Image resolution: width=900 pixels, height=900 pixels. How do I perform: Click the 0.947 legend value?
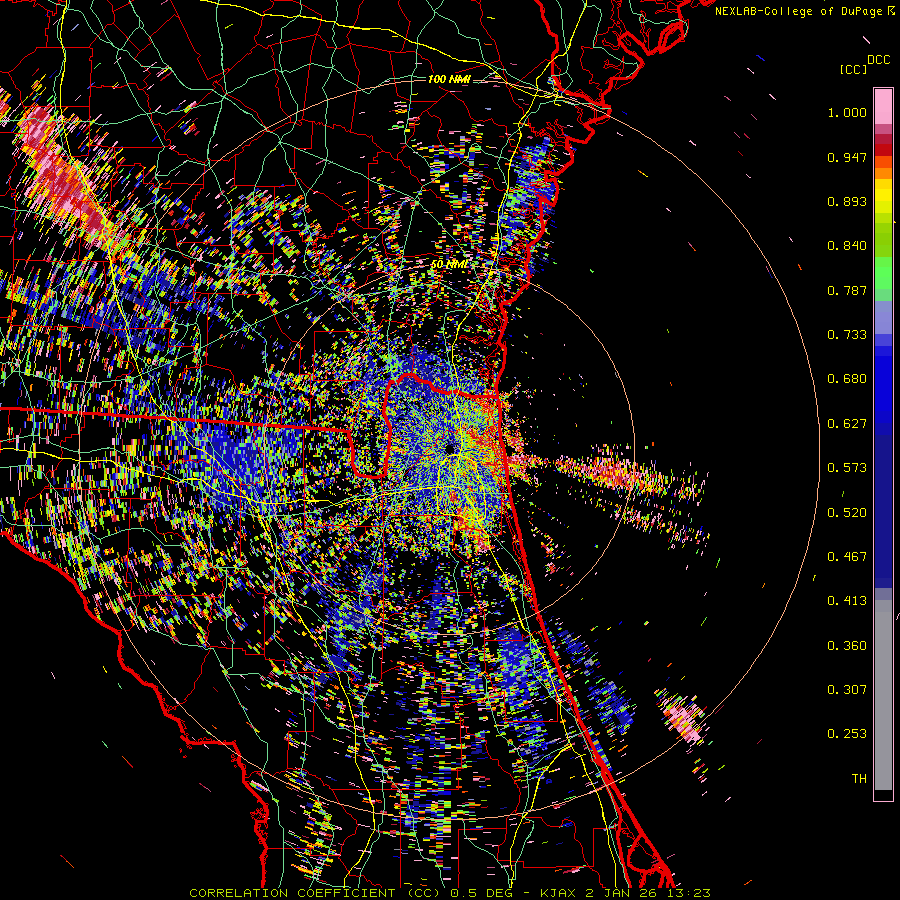tap(847, 157)
